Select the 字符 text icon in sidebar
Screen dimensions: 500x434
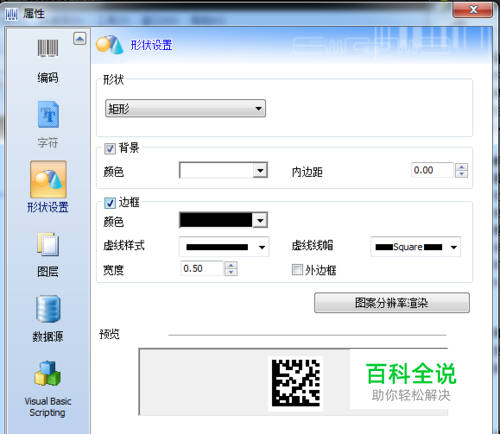48,114
